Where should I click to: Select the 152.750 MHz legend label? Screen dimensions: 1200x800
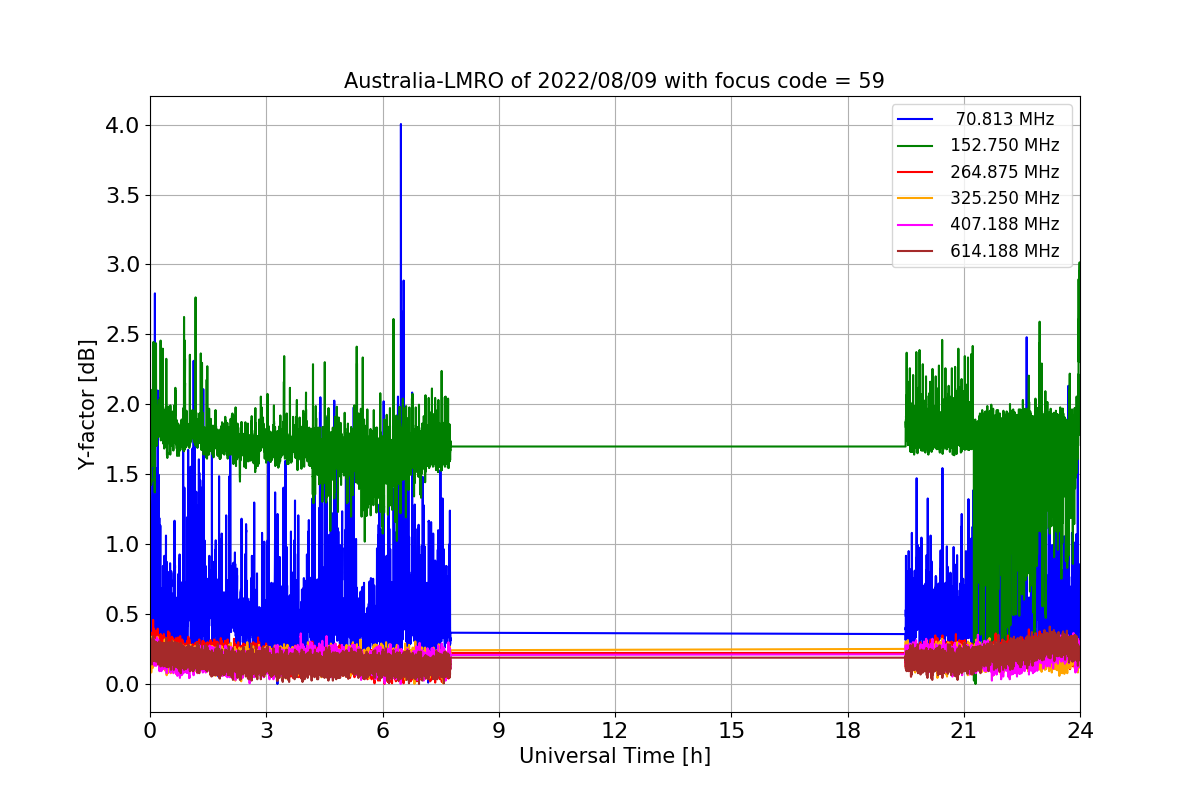pyautogui.click(x=1005, y=145)
